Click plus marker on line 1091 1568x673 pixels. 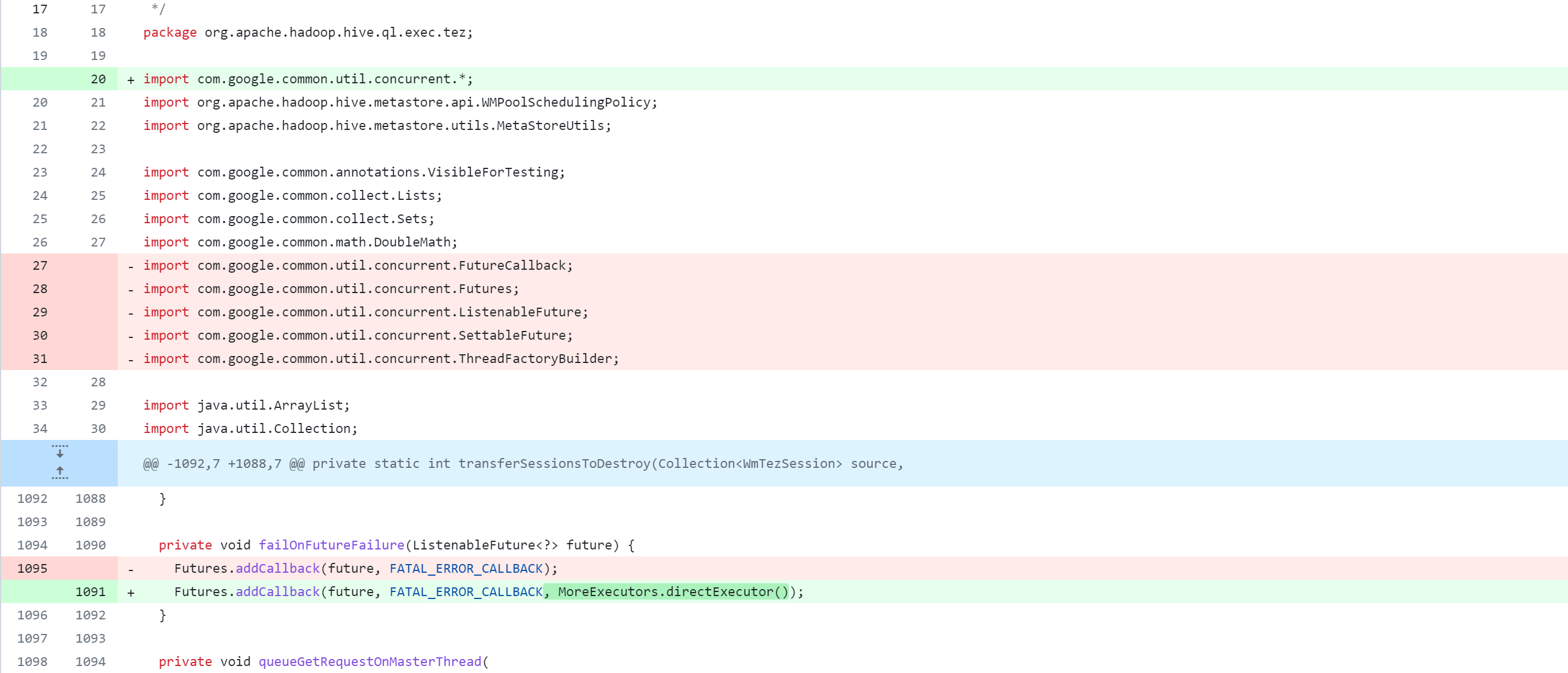[x=131, y=593]
